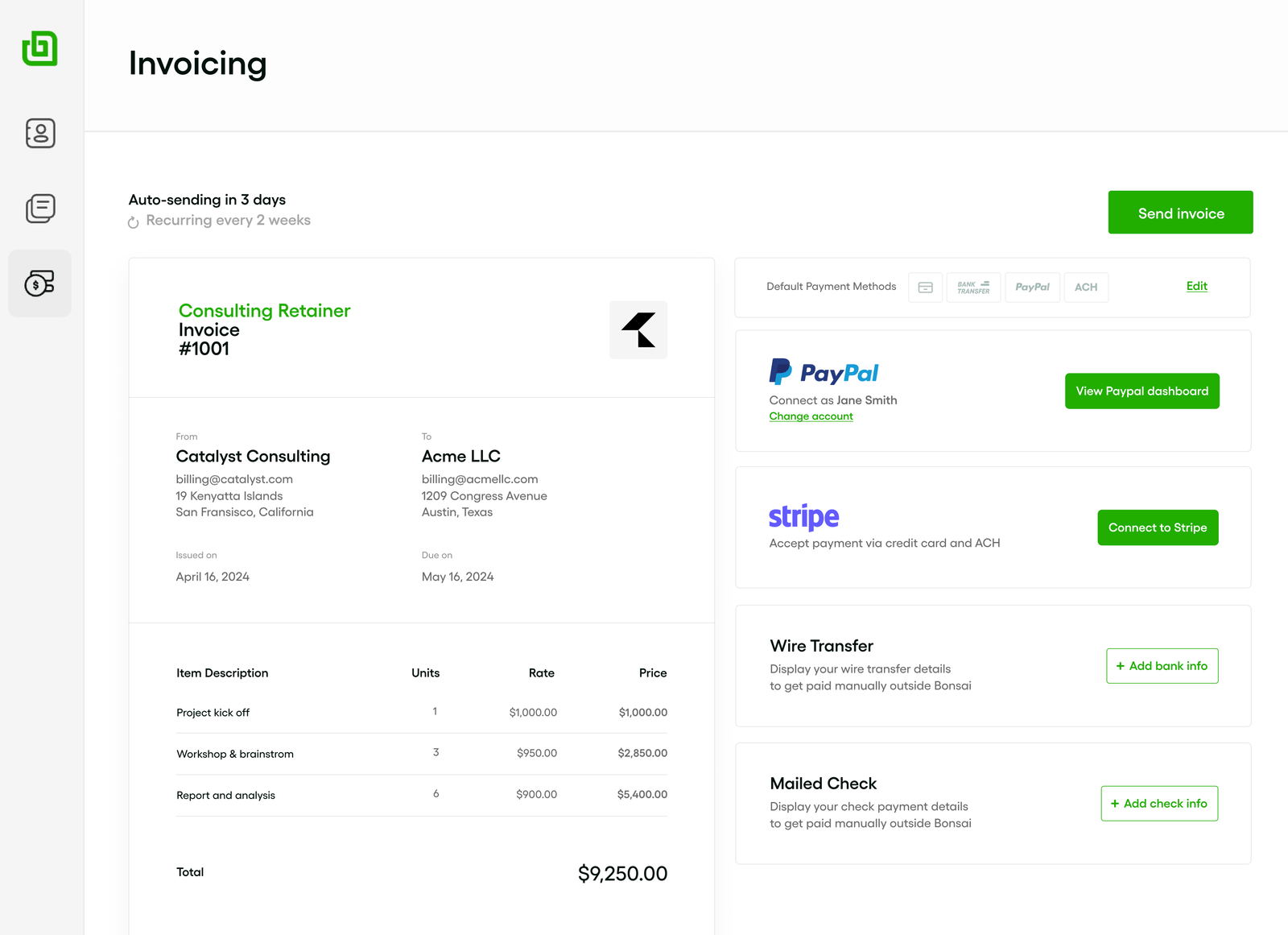Connect to Stripe for card payments
Screen dimensions: 1288x935
point(1158,527)
